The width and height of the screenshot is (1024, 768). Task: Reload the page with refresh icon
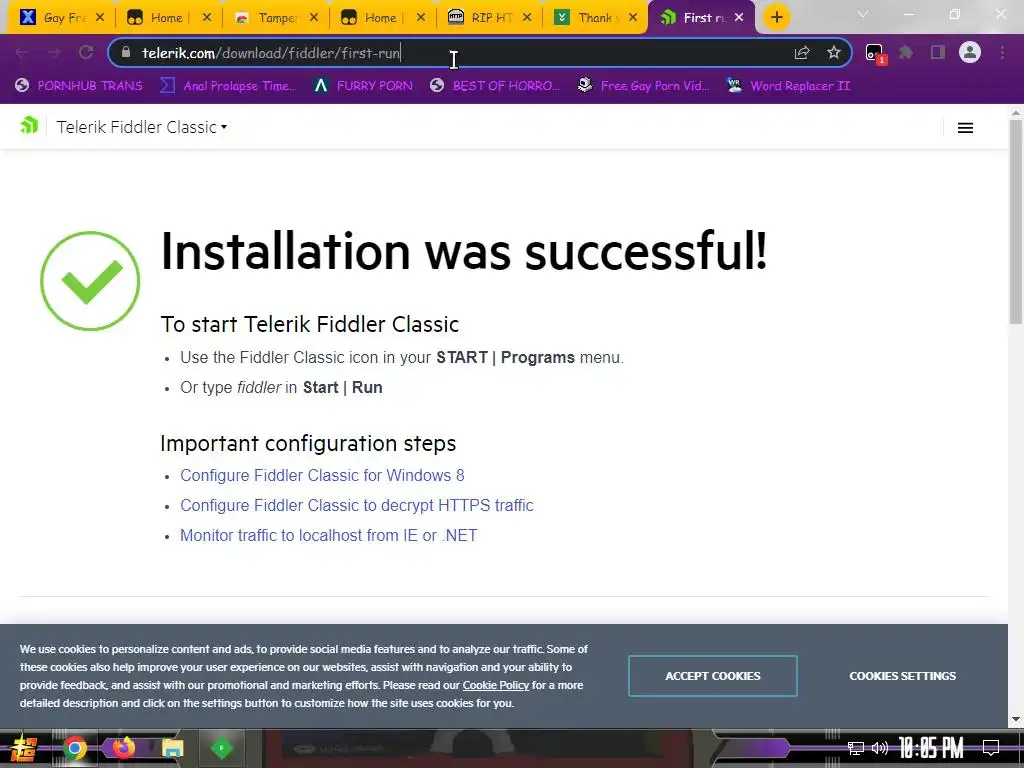click(86, 53)
